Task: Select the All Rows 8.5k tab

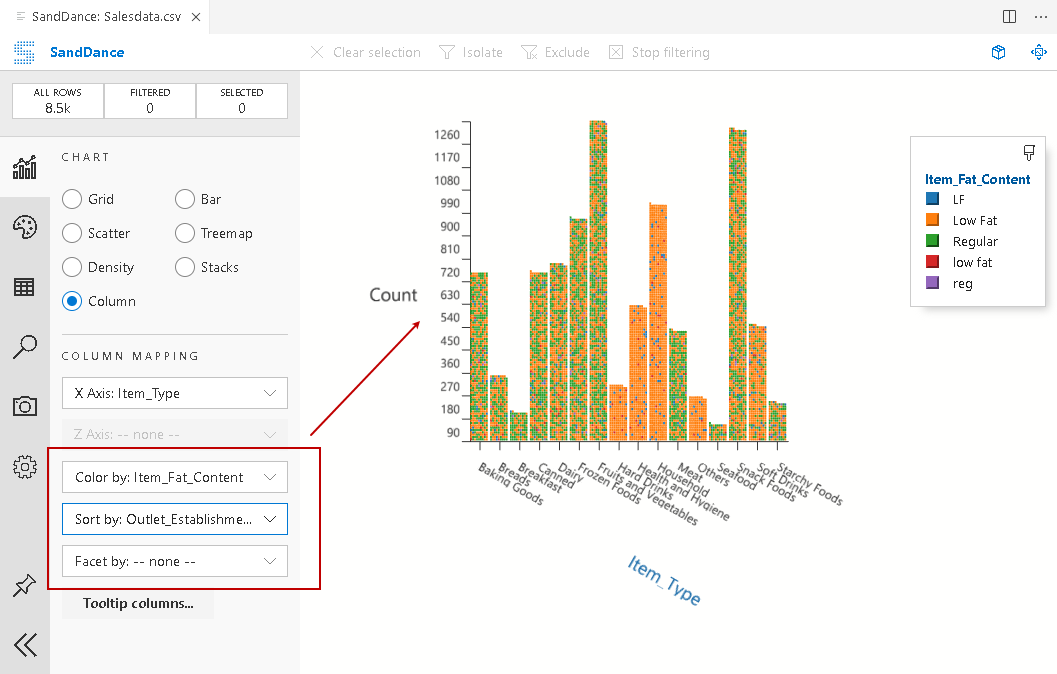Action: [x=58, y=100]
